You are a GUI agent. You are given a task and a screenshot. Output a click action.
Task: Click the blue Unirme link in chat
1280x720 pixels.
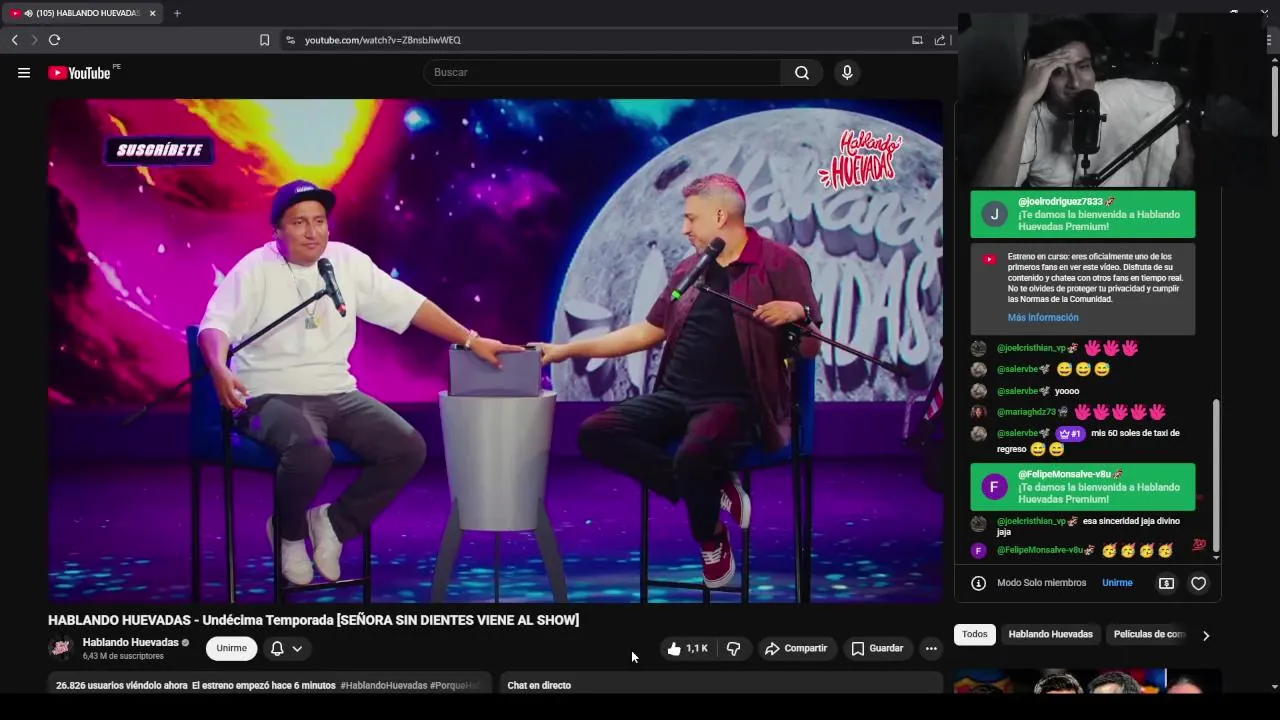pos(1117,583)
